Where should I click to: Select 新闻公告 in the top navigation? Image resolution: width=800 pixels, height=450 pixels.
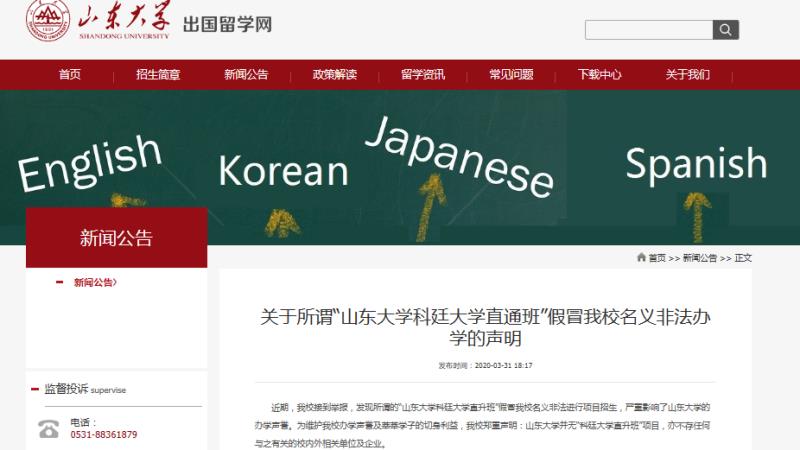[x=246, y=74]
